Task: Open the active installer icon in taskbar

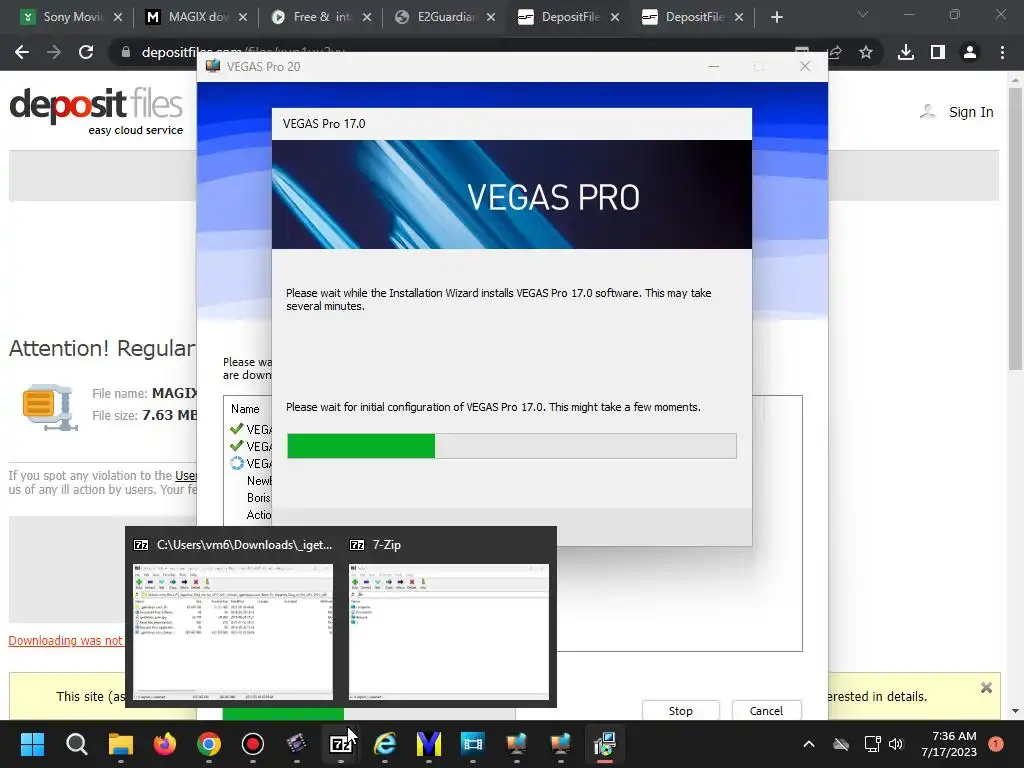Action: tap(605, 744)
